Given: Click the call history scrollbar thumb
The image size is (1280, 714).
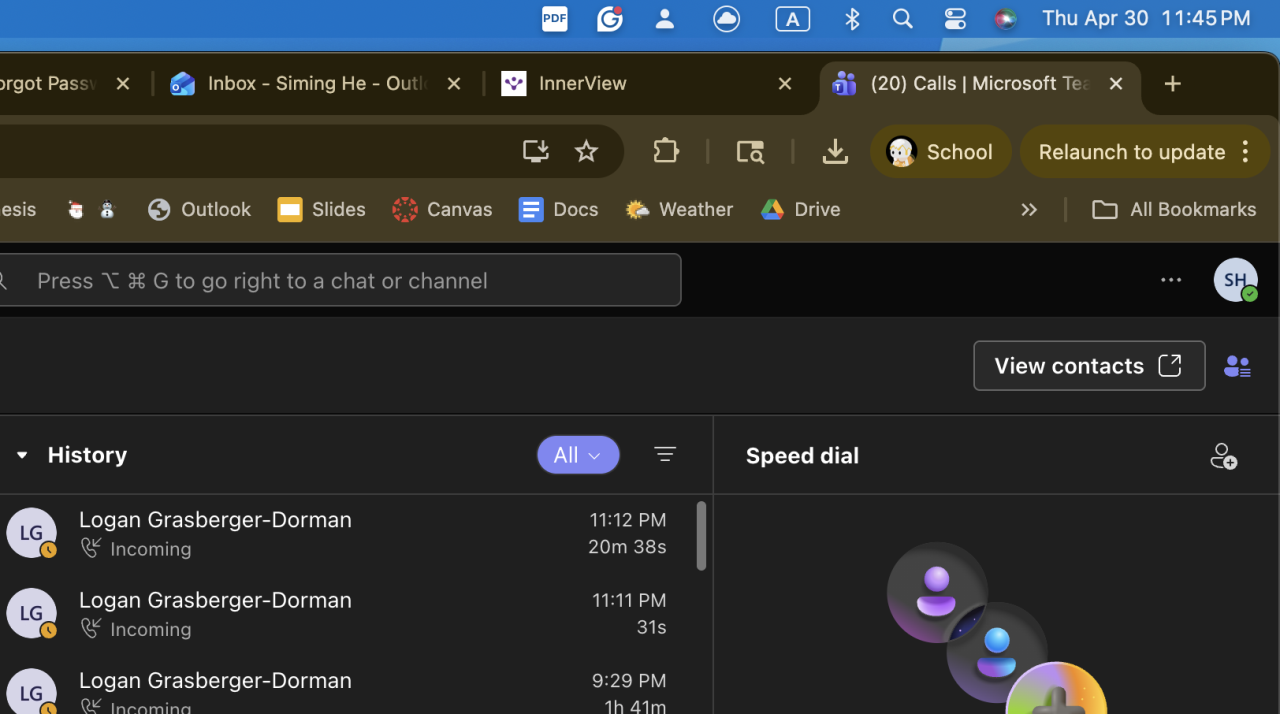Looking at the screenshot, I should [702, 536].
